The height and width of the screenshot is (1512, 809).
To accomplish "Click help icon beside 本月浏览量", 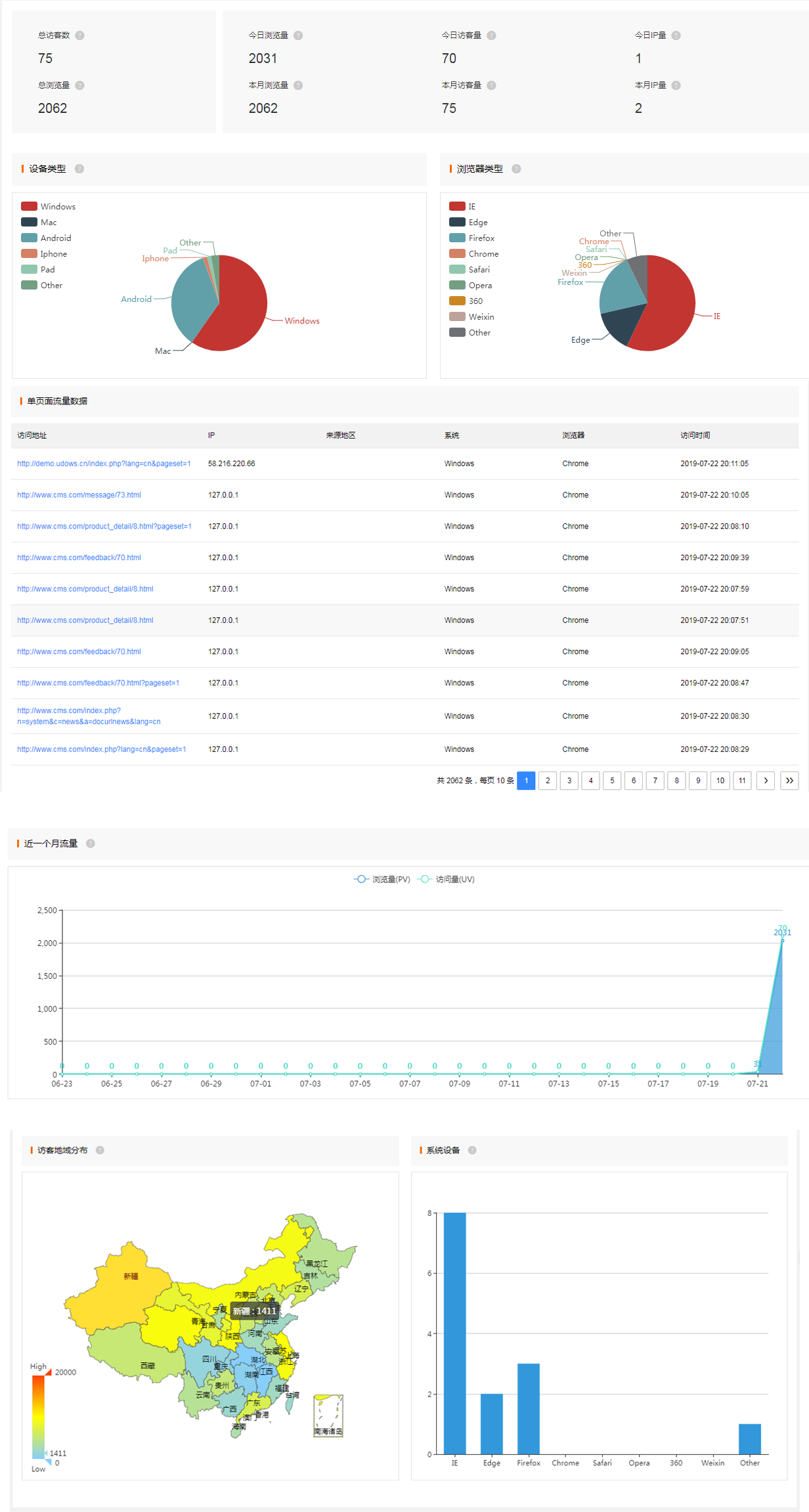I will coord(298,85).
